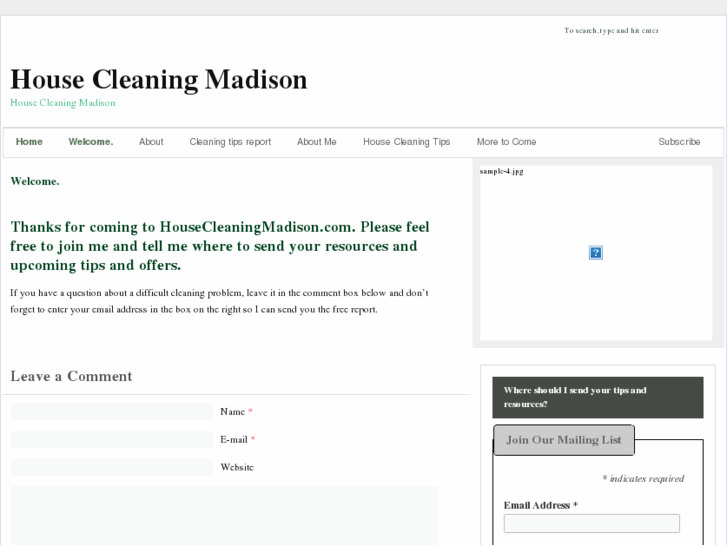
Task: Open Cleaning tips report page
Action: tap(230, 142)
